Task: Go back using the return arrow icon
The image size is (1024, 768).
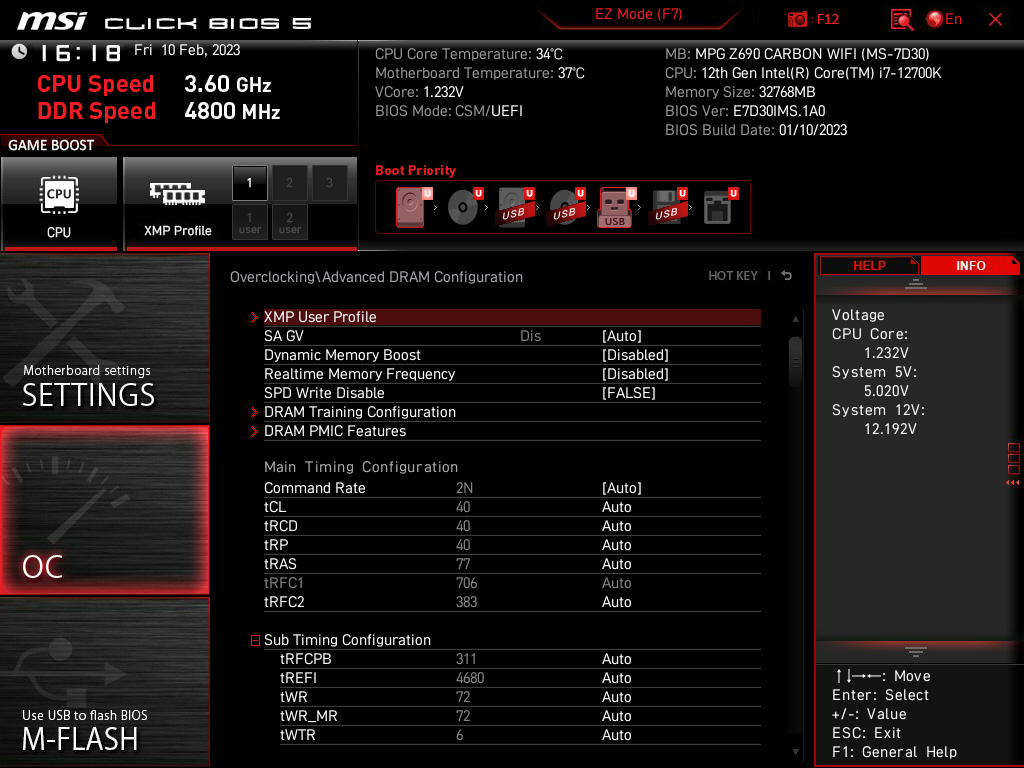Action: pyautogui.click(x=787, y=276)
